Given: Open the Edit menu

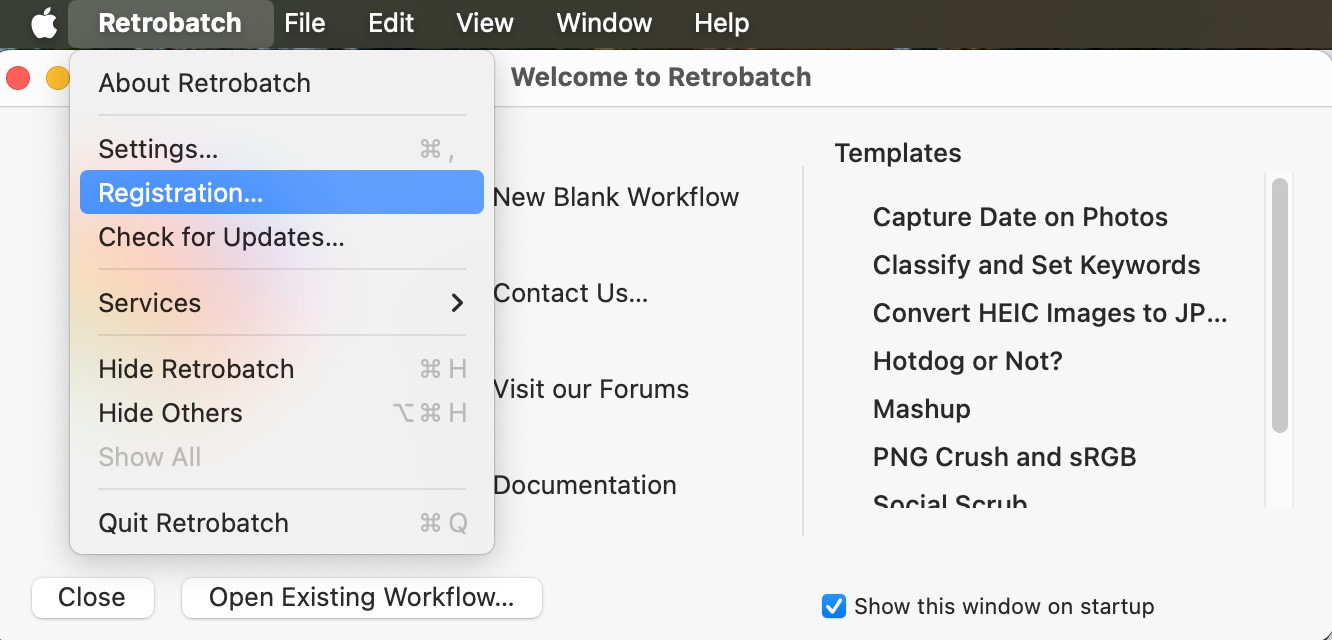Looking at the screenshot, I should click(391, 23).
